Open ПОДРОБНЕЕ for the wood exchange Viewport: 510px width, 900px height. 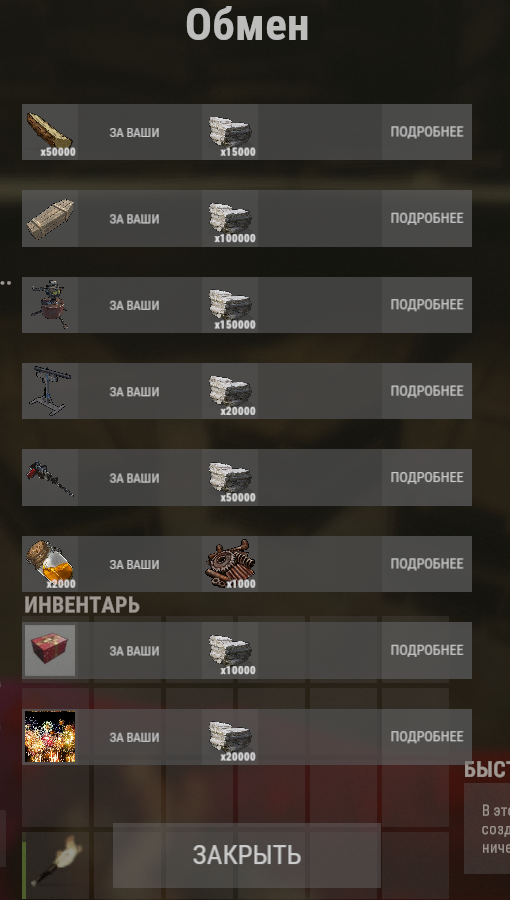coord(427,132)
